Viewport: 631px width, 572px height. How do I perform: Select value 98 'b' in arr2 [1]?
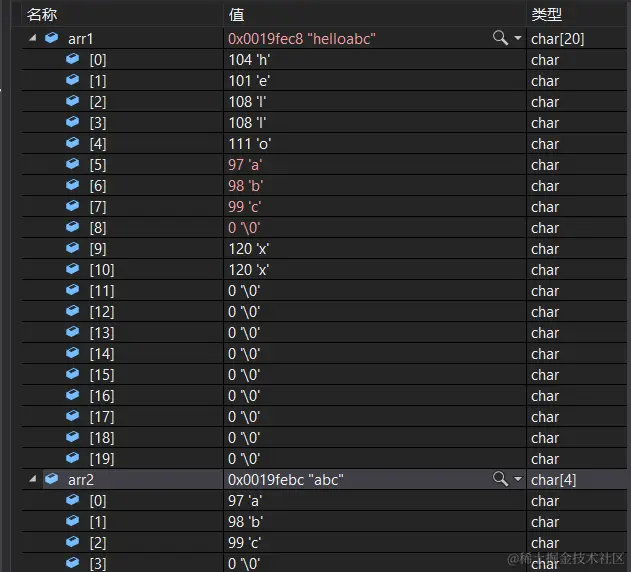(x=245, y=522)
